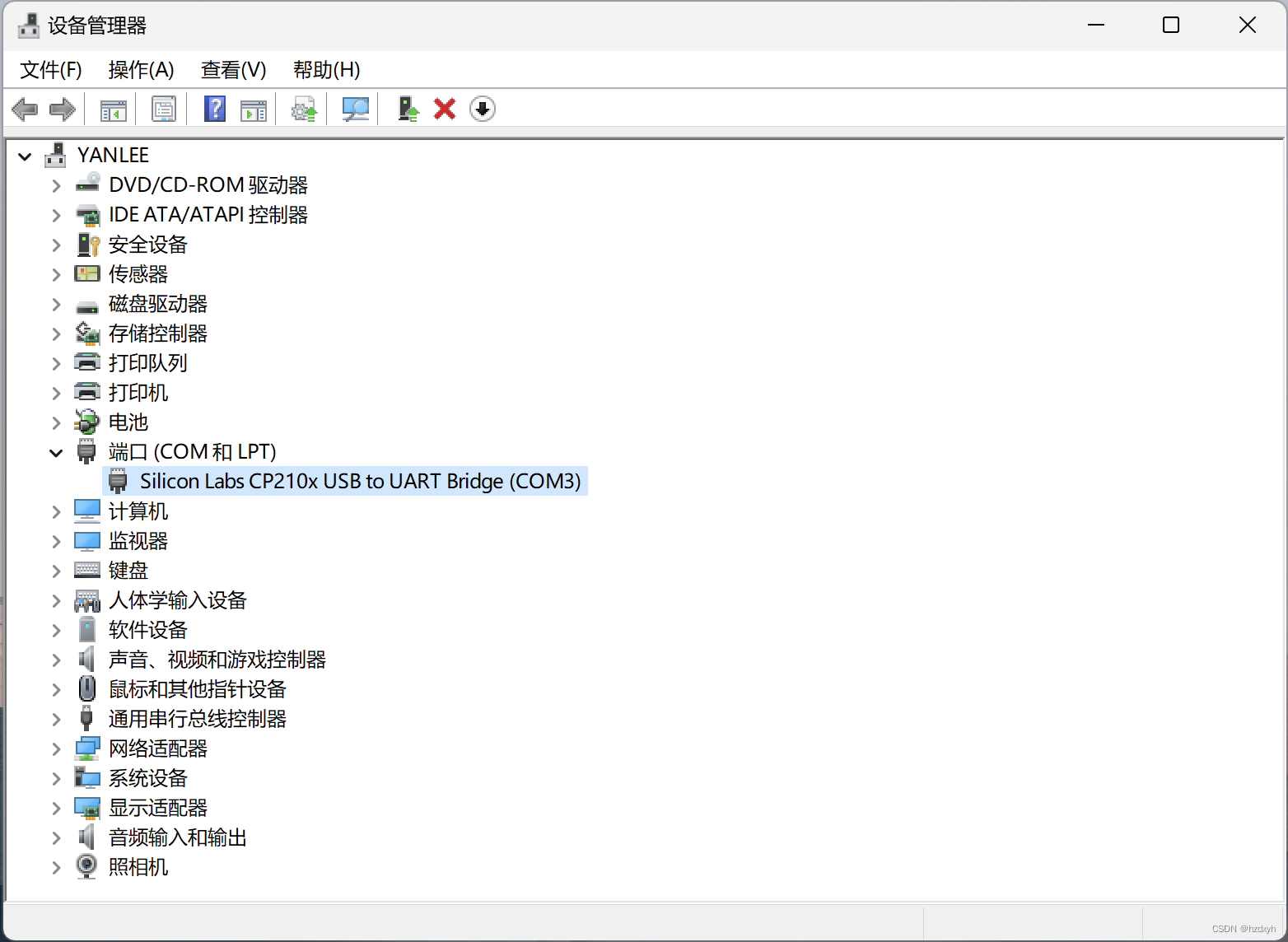Scan for hardware changes monitor icon
The height and width of the screenshot is (942, 1288).
pos(355,109)
